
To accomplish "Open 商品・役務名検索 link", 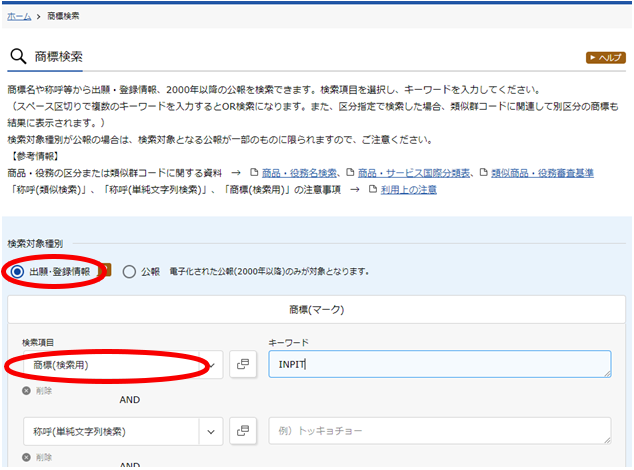I will pos(299,173).
